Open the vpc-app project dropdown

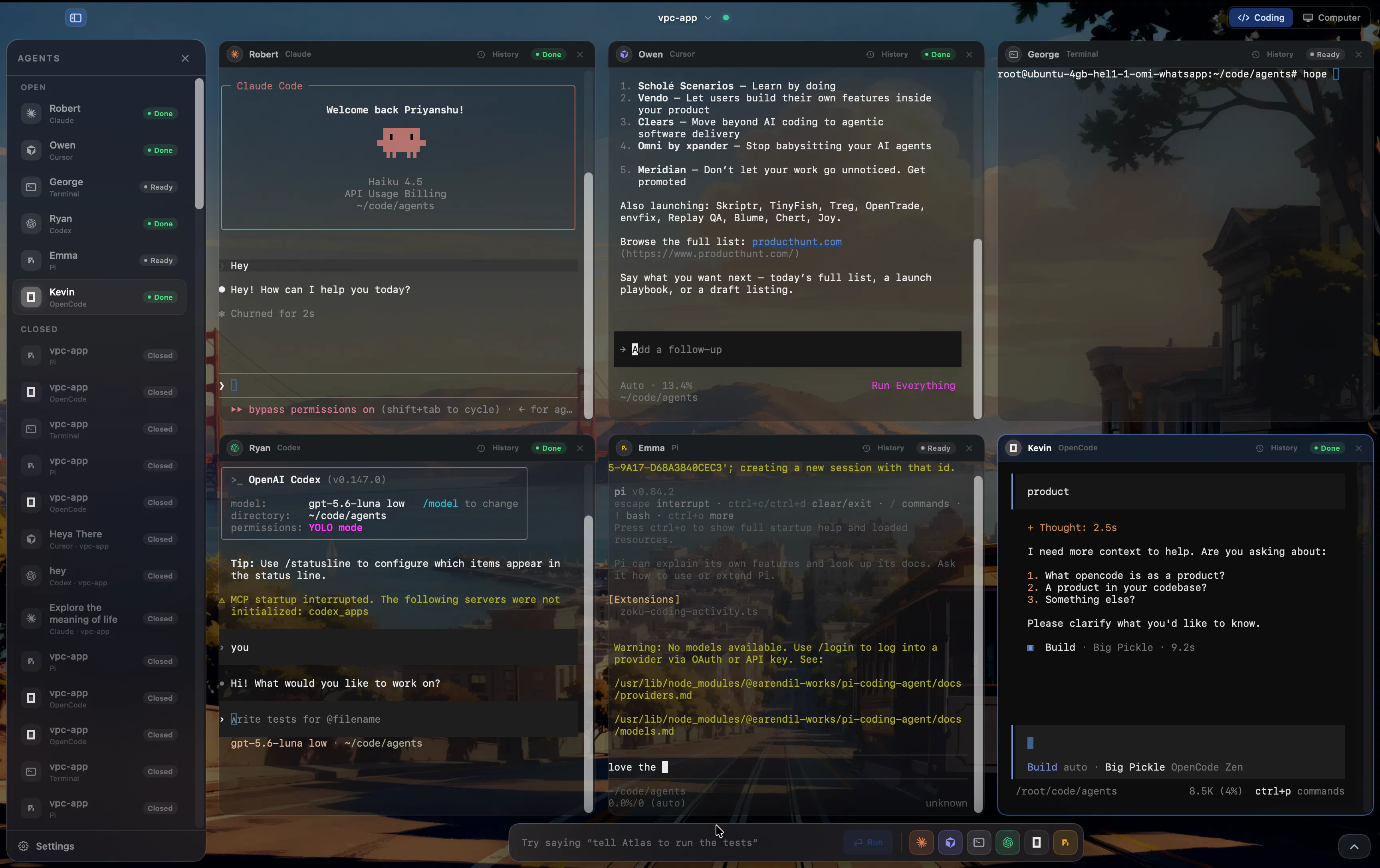tap(684, 18)
